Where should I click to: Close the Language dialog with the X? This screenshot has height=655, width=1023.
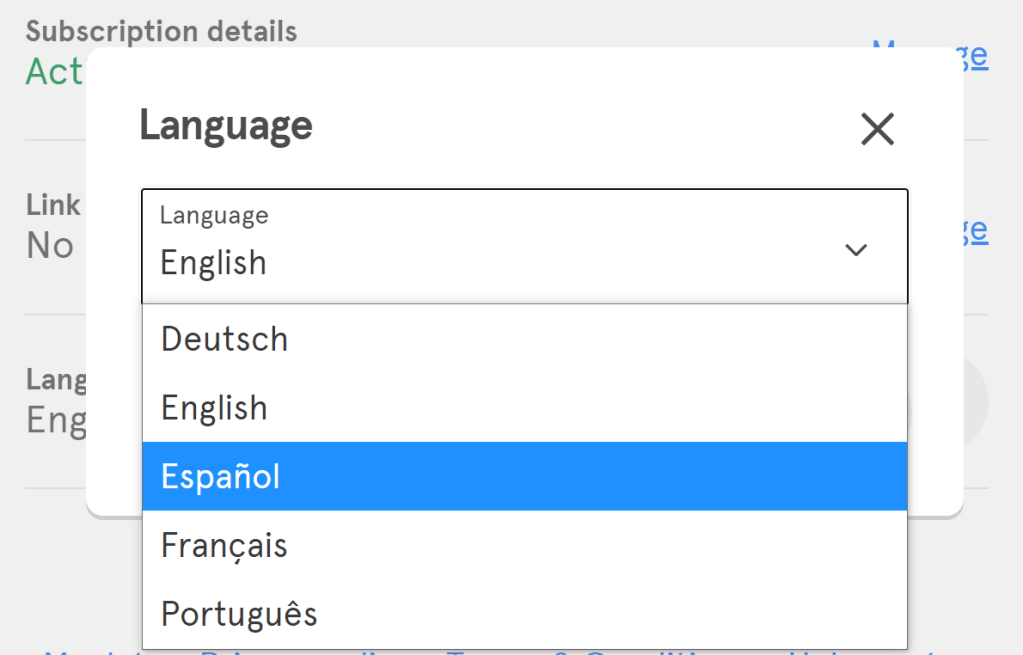[x=877, y=129]
